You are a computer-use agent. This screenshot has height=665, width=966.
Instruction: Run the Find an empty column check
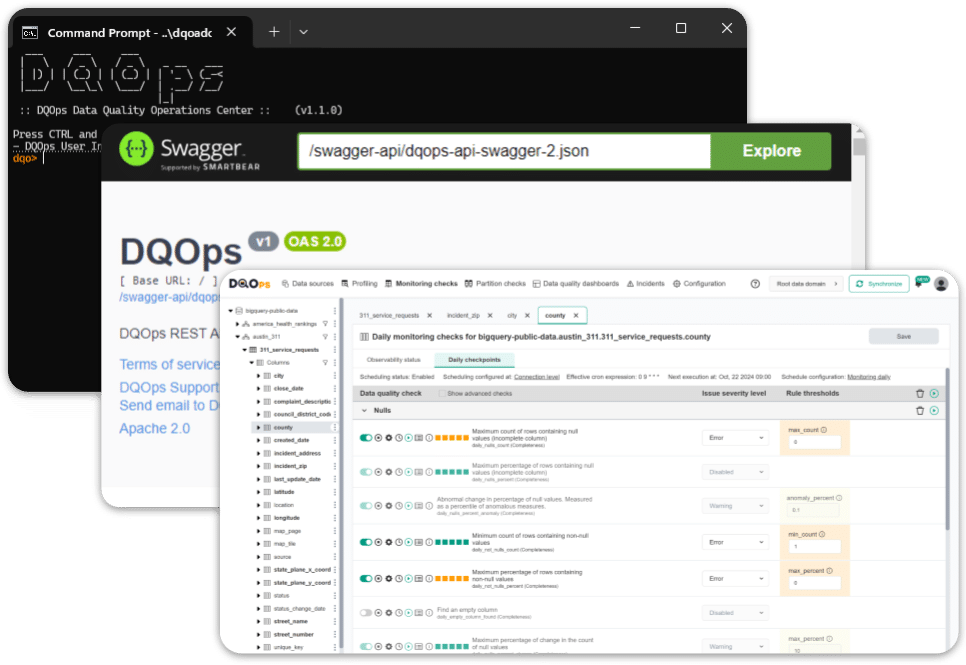click(x=408, y=613)
